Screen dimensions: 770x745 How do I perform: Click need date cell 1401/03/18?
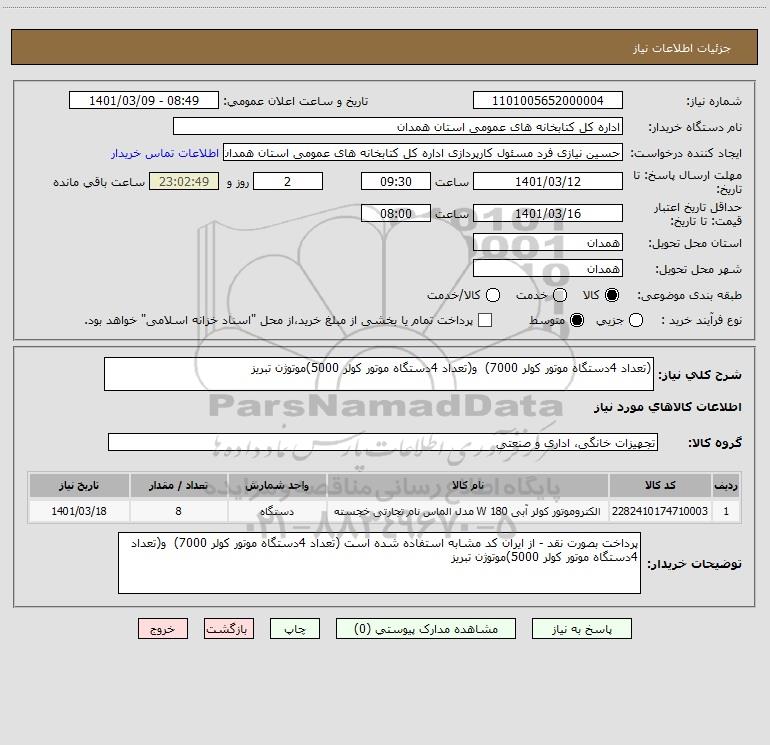click(79, 511)
